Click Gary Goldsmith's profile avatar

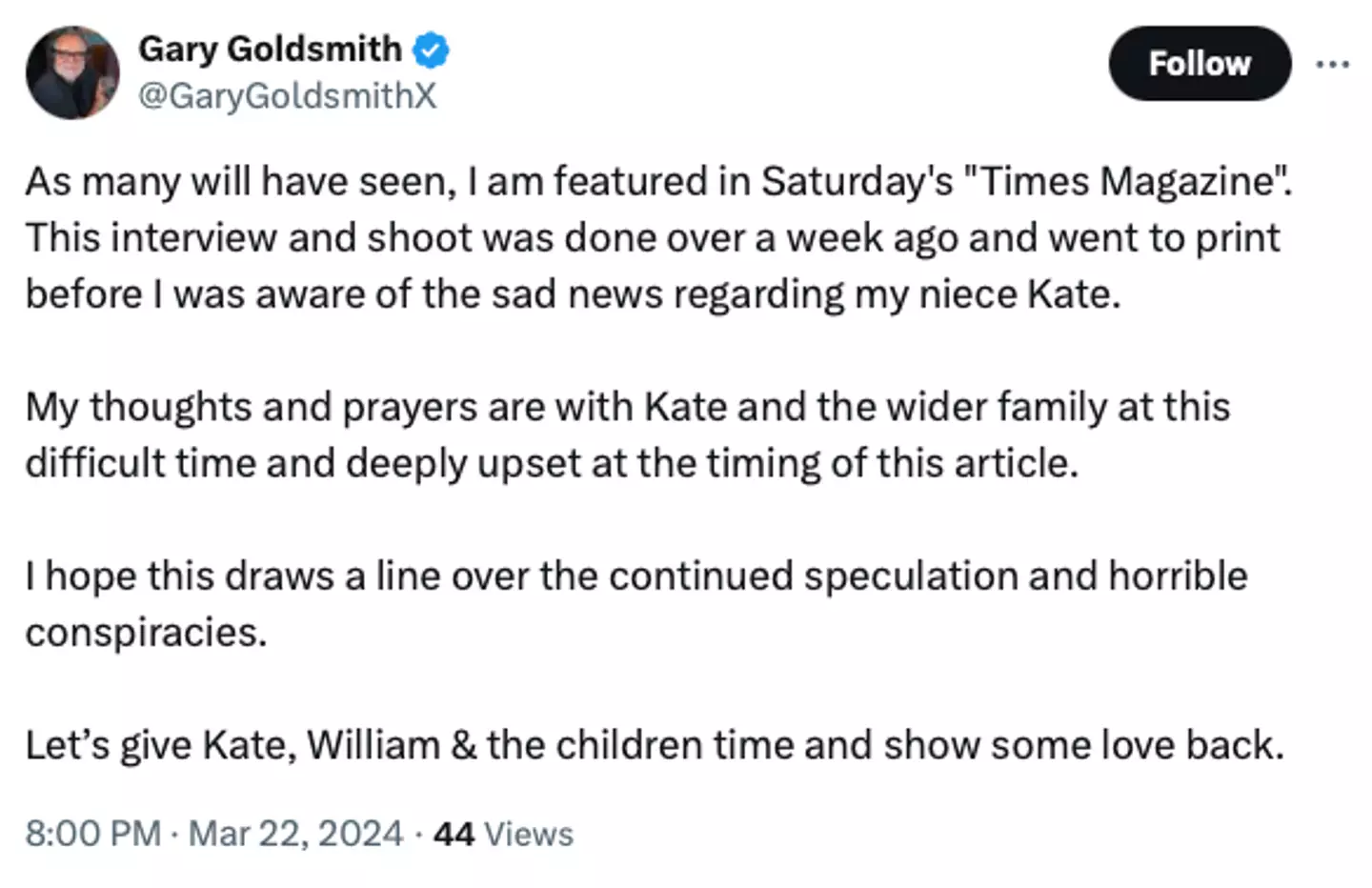(x=71, y=71)
